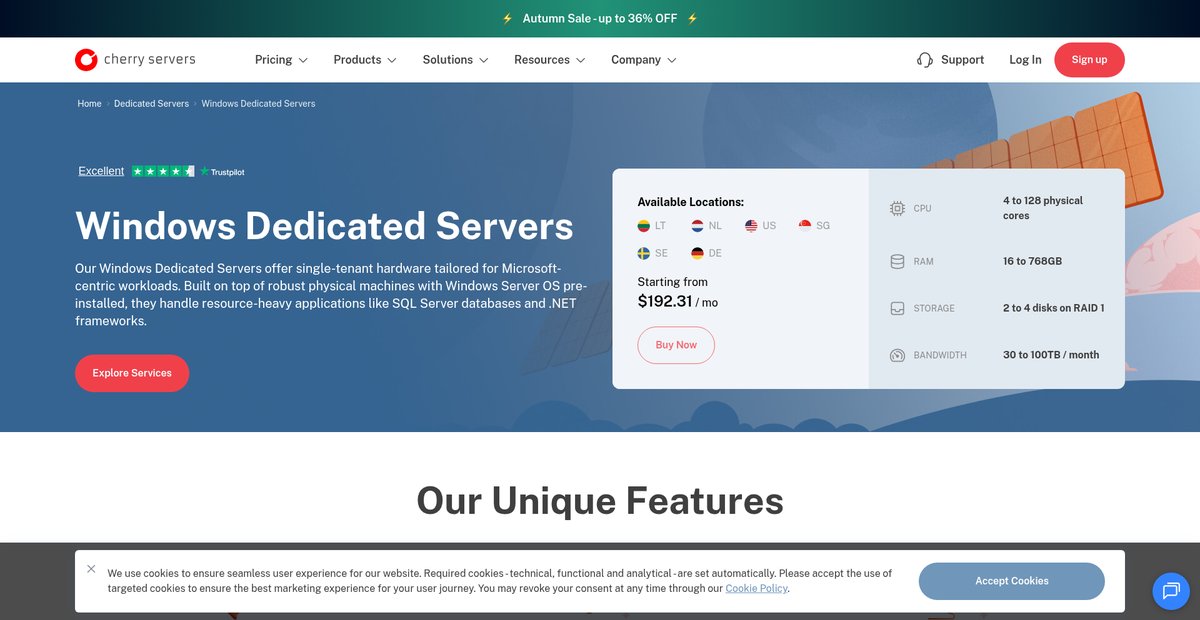Click the Excellent Trustpilot link
Viewport: 1200px width, 620px height.
(x=101, y=171)
